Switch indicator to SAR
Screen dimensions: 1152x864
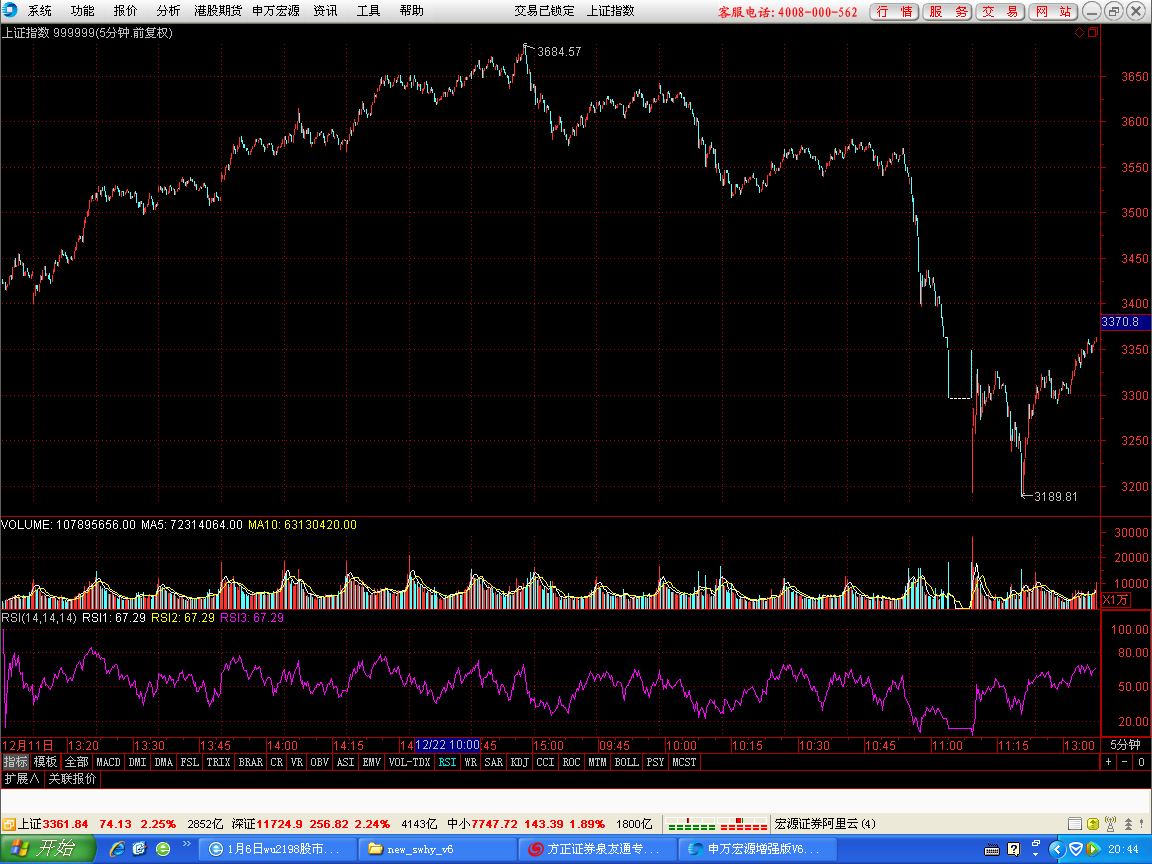point(494,762)
